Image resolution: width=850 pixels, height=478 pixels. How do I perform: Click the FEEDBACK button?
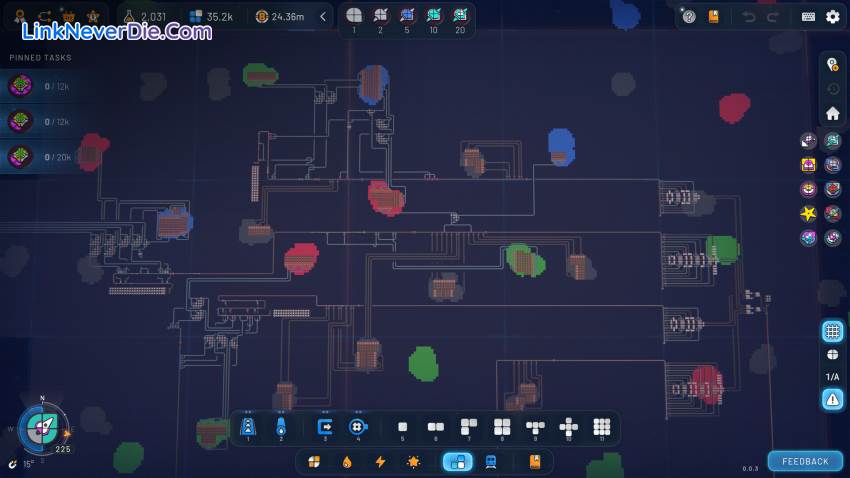click(805, 461)
